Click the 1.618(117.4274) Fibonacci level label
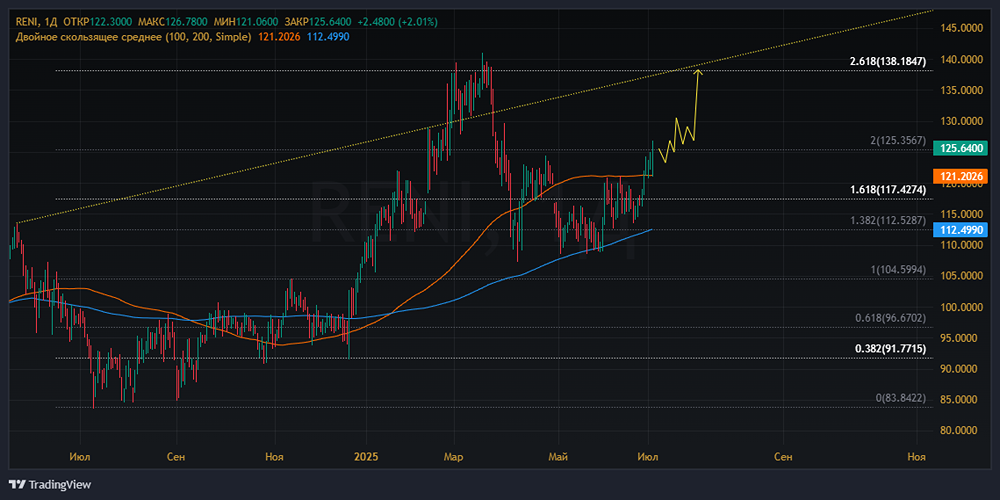 (x=891, y=189)
